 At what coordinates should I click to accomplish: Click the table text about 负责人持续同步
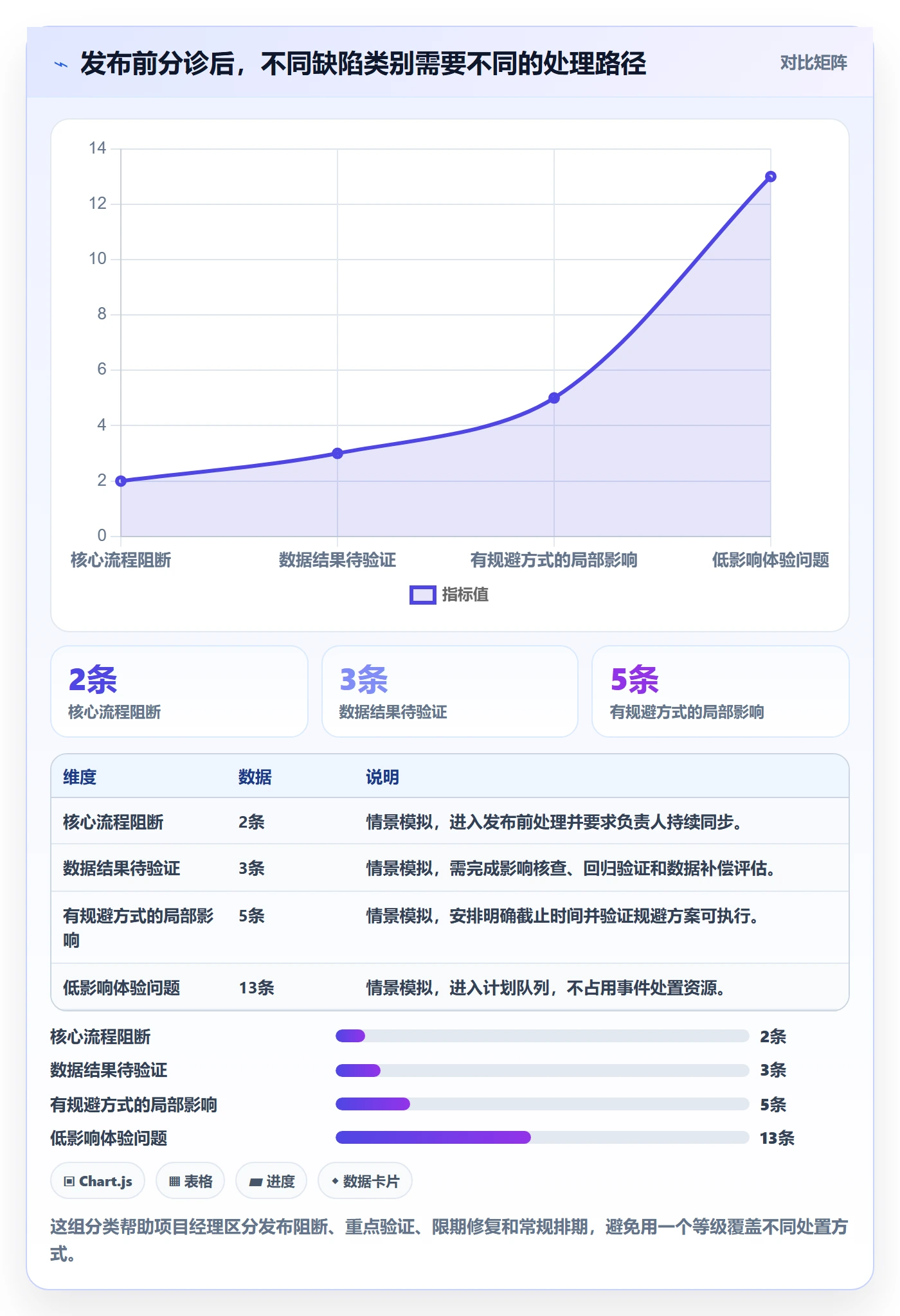[555, 822]
